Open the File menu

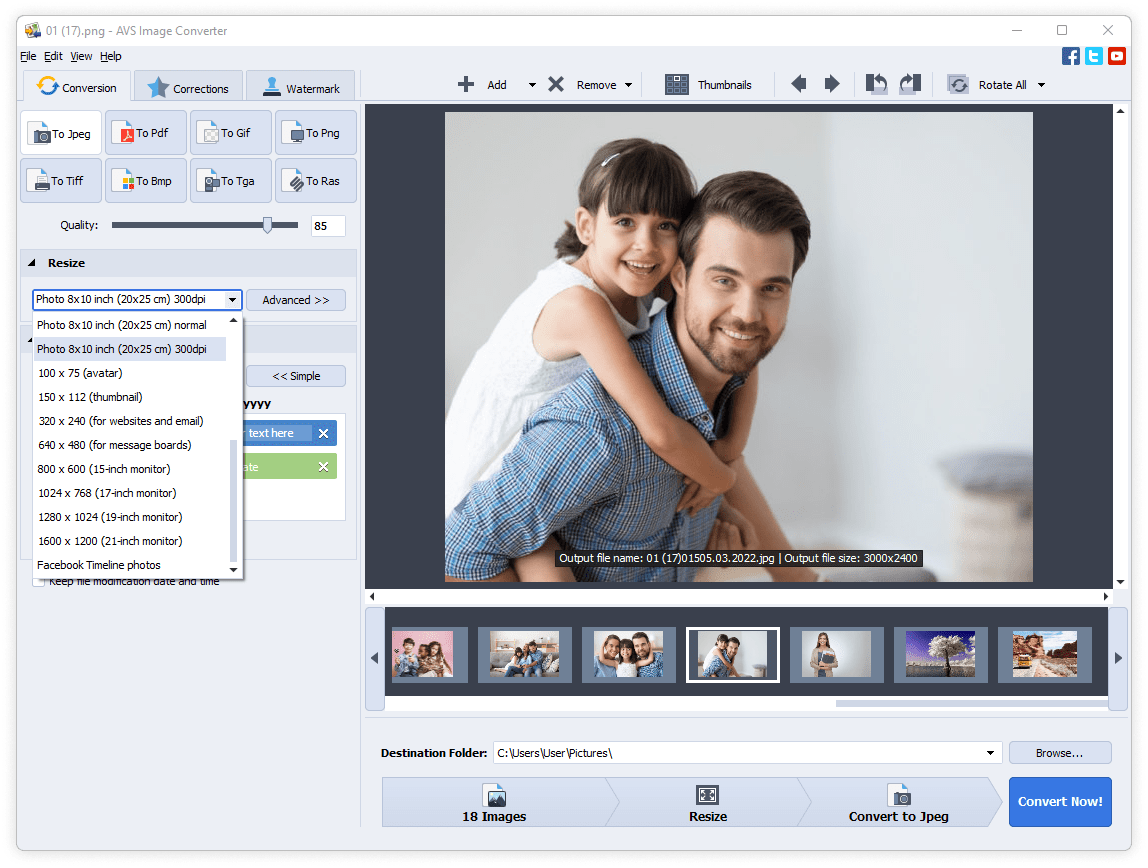(29, 56)
